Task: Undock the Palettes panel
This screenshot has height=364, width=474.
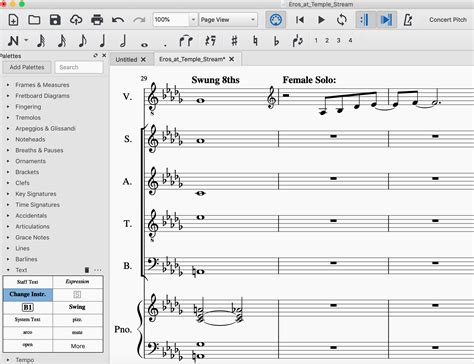Action: point(96,55)
